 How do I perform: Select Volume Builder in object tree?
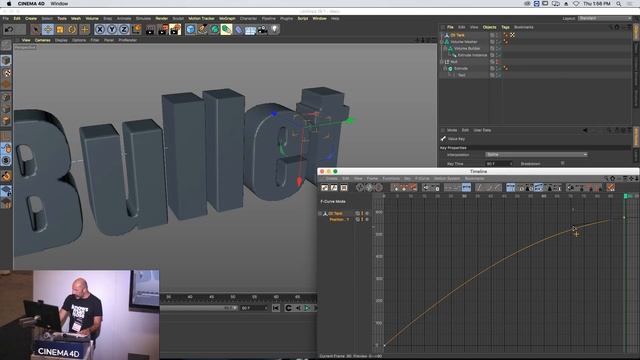(x=467, y=48)
